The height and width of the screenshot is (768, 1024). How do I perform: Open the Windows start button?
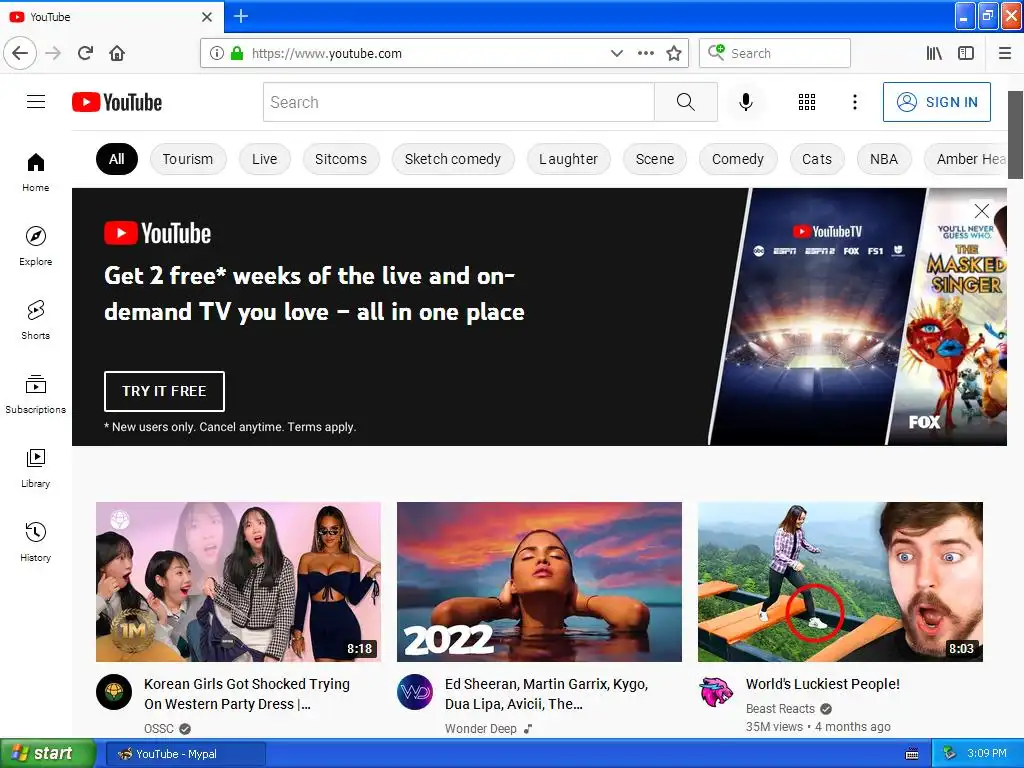(x=47, y=754)
